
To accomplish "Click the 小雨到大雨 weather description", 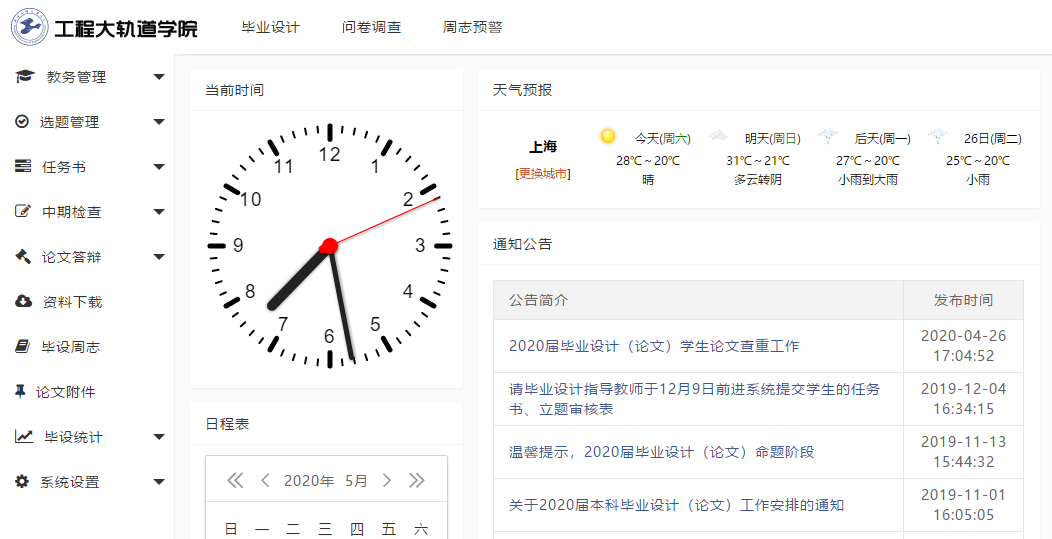I will 867,180.
